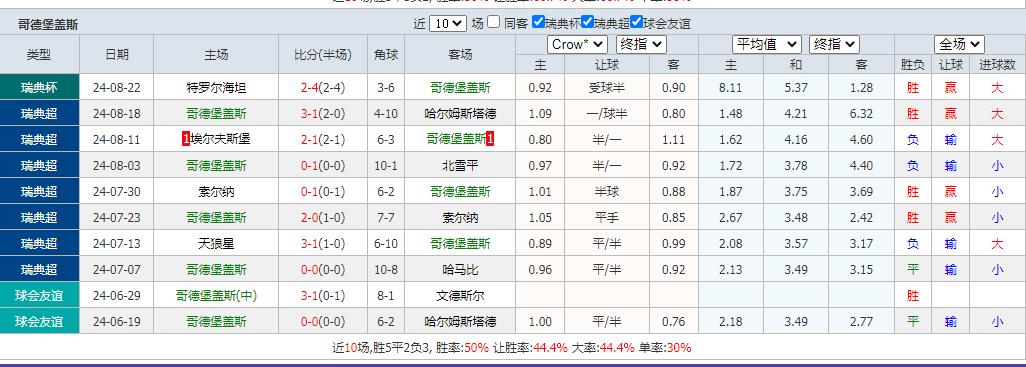Click the 哥德堡盖斯(中) home team entry

216,296
